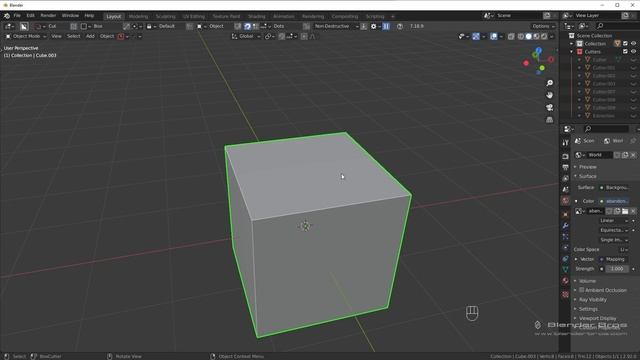The height and width of the screenshot is (360, 640).
Task: Select the Collection row in outliner
Action: (x=595, y=44)
